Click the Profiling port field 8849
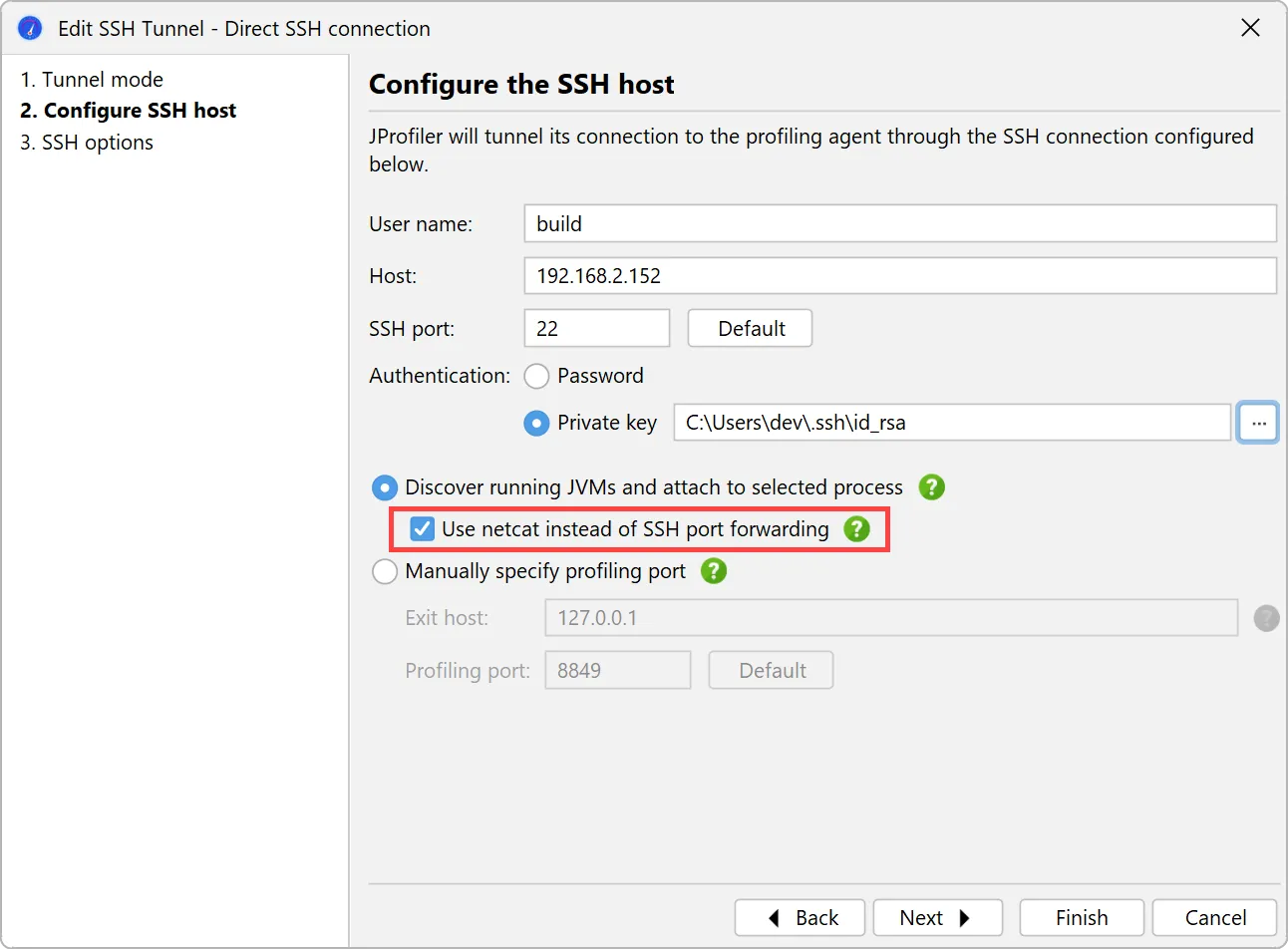The image size is (1288, 949). 618,670
